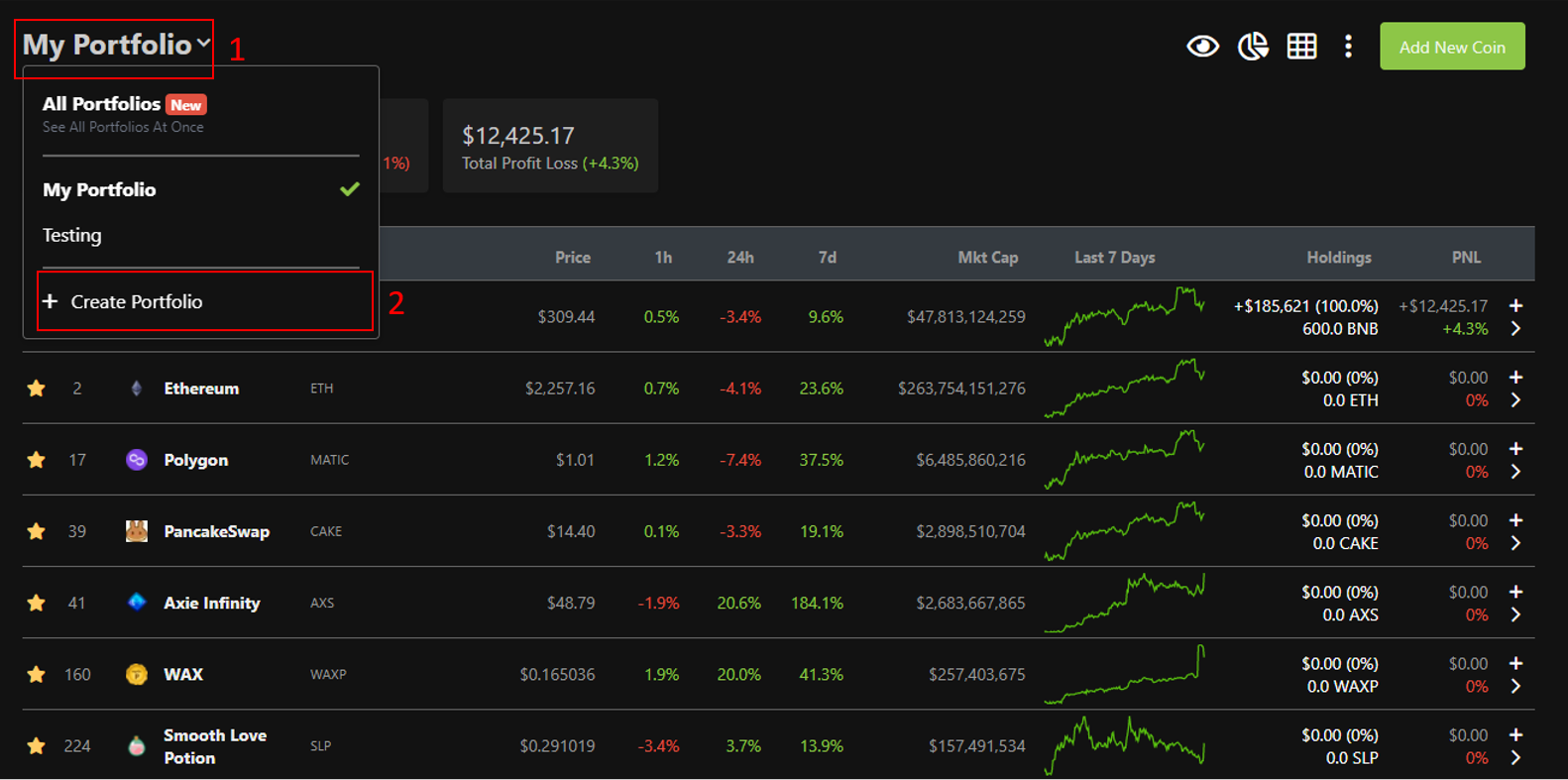This screenshot has height=780, width=1568.
Task: Add a transaction with Smooth Love Potion plus icon
Action: coord(1515,733)
